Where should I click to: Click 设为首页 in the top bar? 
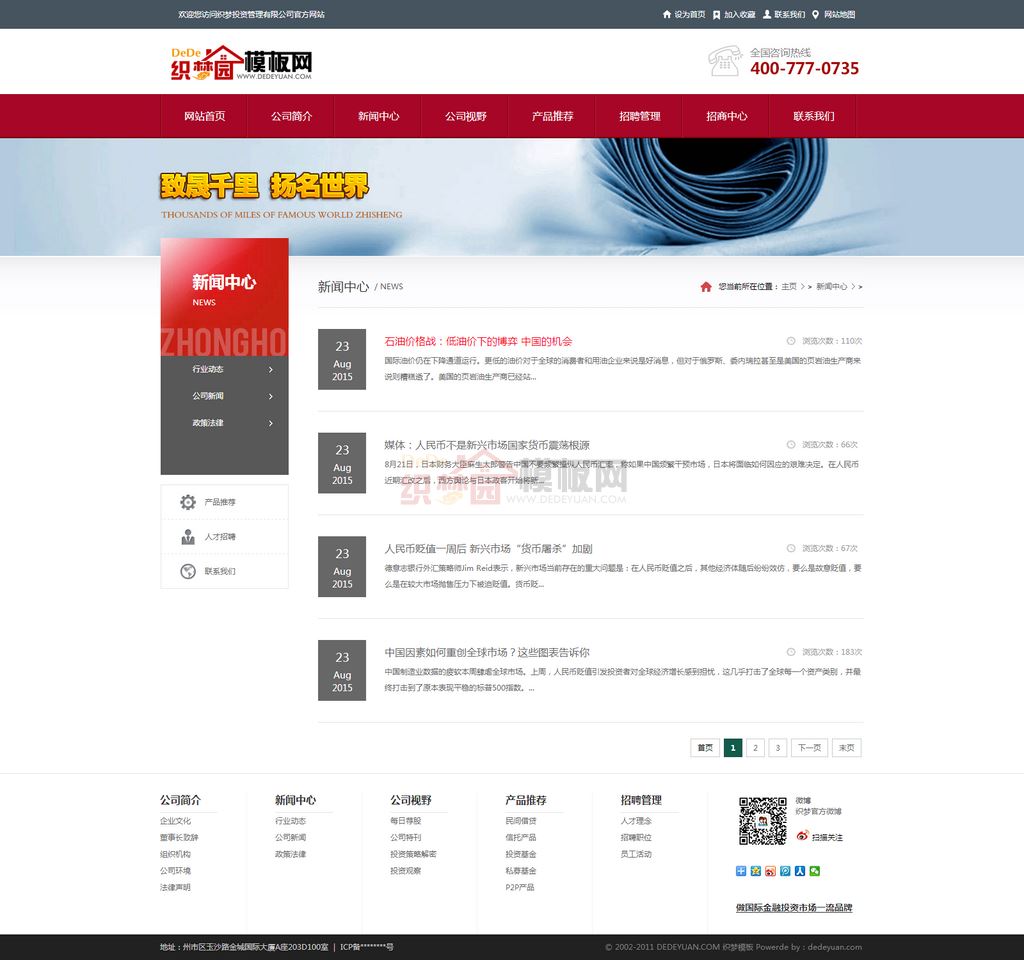pos(684,15)
